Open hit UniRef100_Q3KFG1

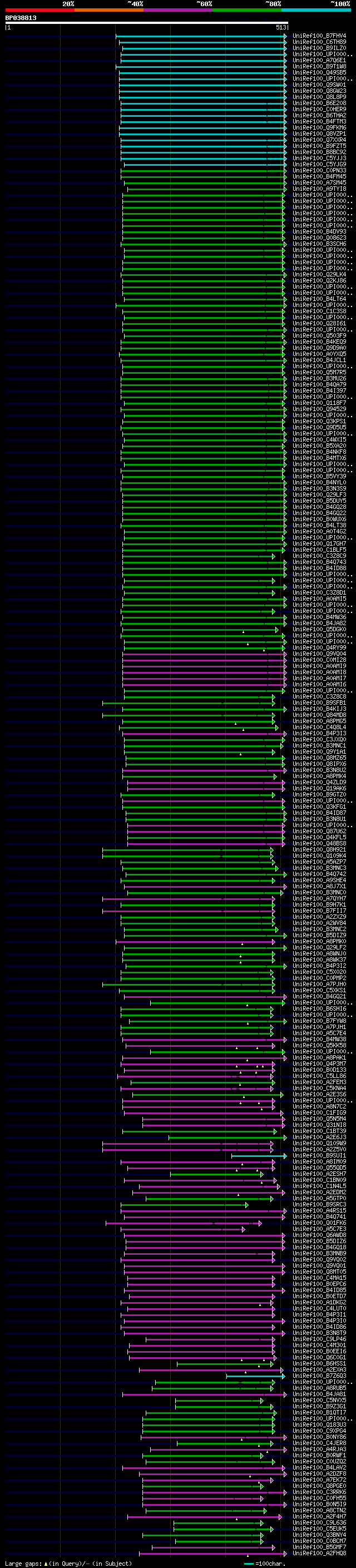[x=319, y=807]
